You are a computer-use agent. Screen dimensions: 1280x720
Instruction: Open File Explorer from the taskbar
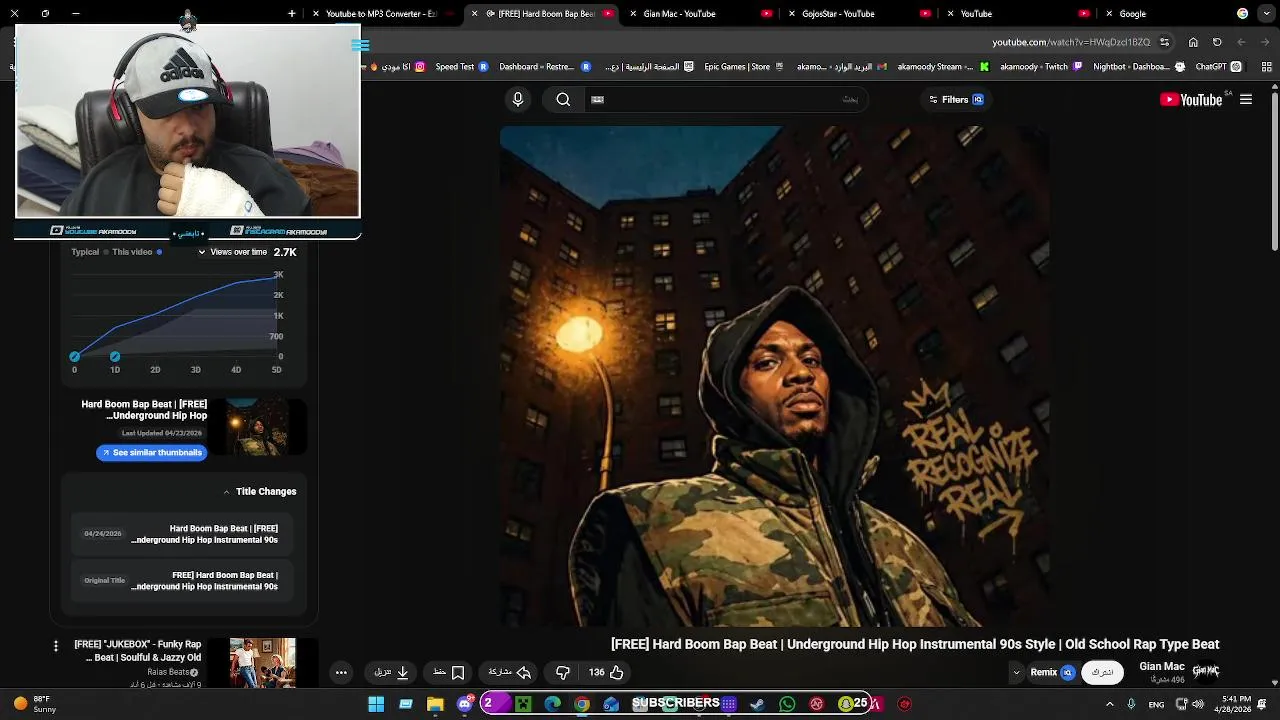coord(435,704)
